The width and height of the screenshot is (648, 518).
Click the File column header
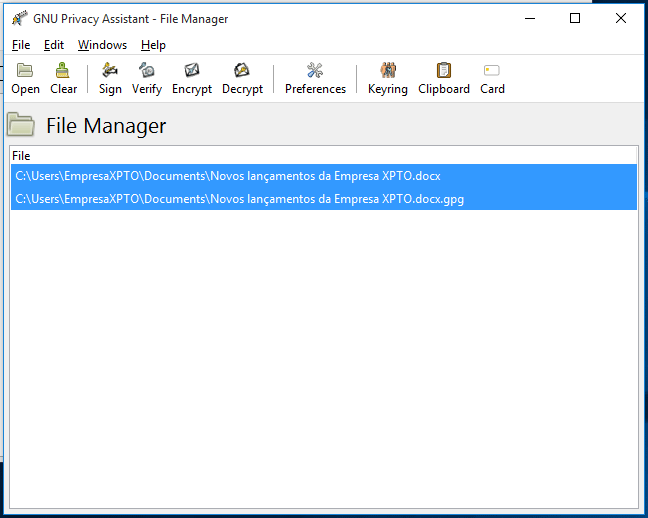tap(324, 156)
